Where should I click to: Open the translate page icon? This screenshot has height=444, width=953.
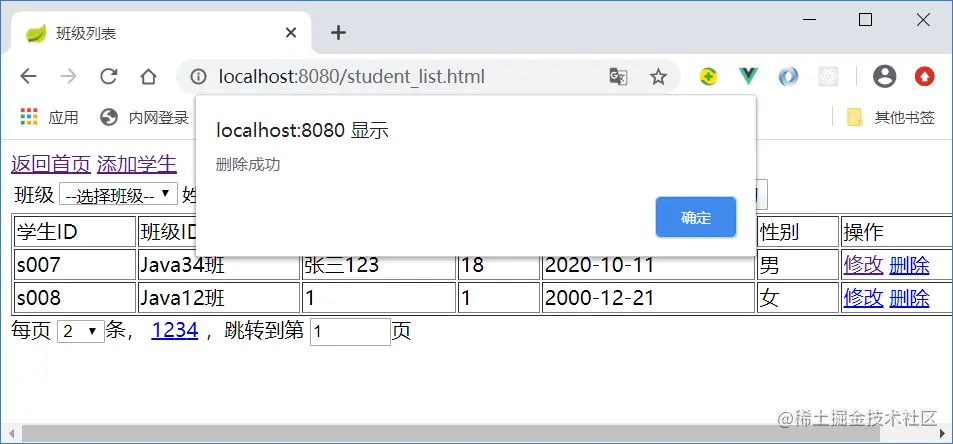pos(618,77)
